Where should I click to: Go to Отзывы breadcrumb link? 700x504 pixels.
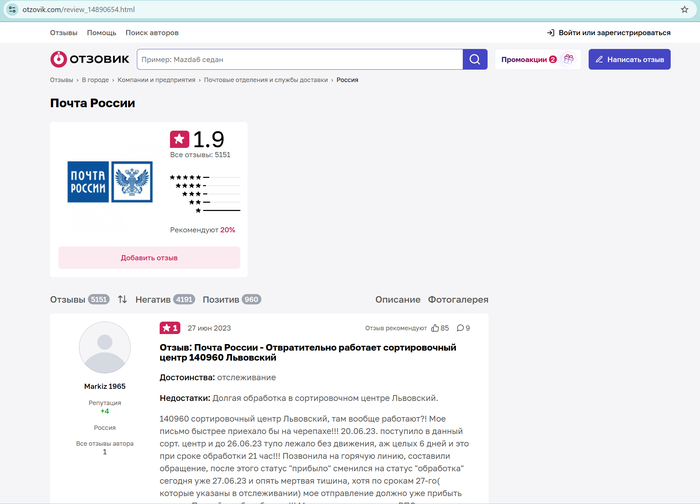click(x=61, y=80)
